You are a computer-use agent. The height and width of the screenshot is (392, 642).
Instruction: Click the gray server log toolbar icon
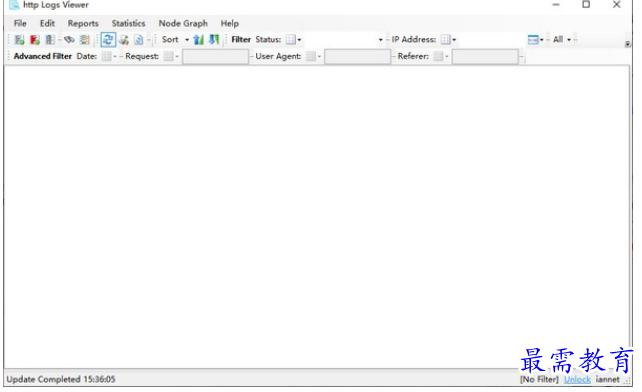(50, 40)
